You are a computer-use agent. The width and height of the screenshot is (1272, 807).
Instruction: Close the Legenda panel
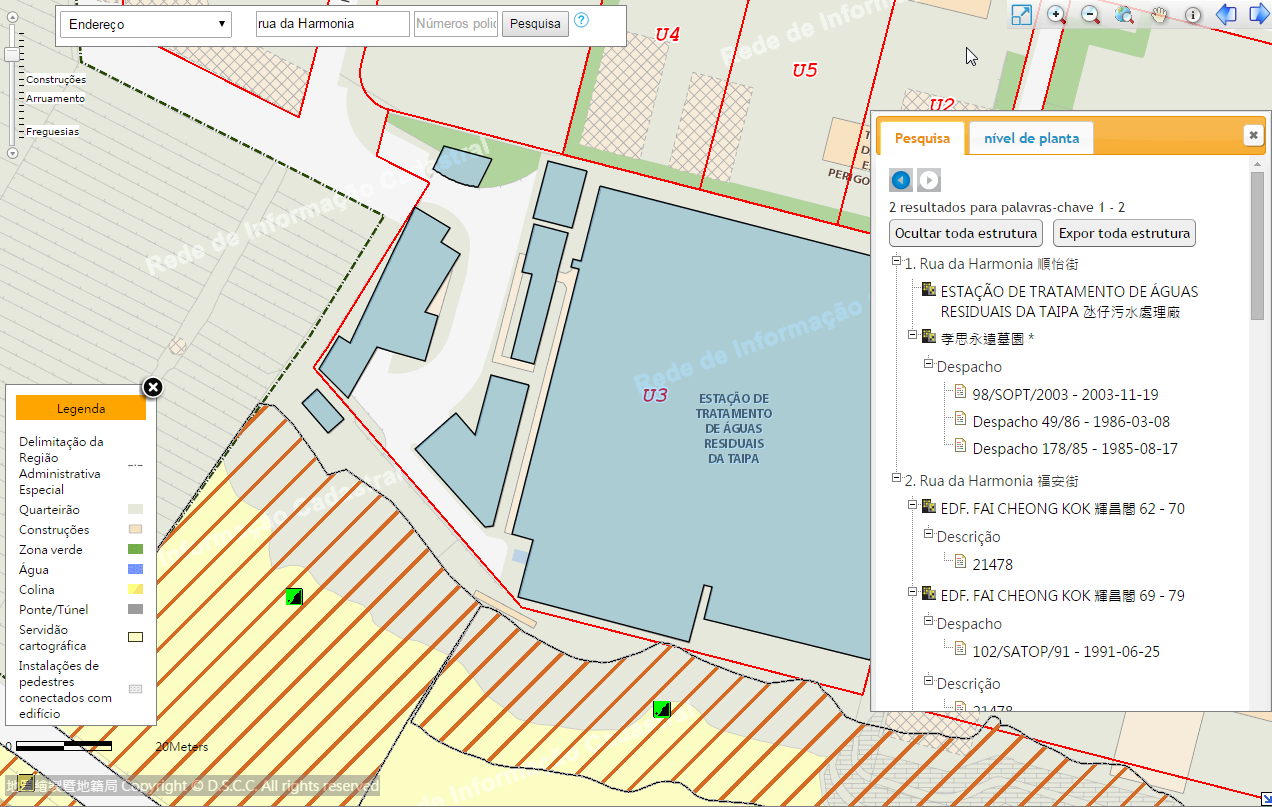click(x=152, y=388)
